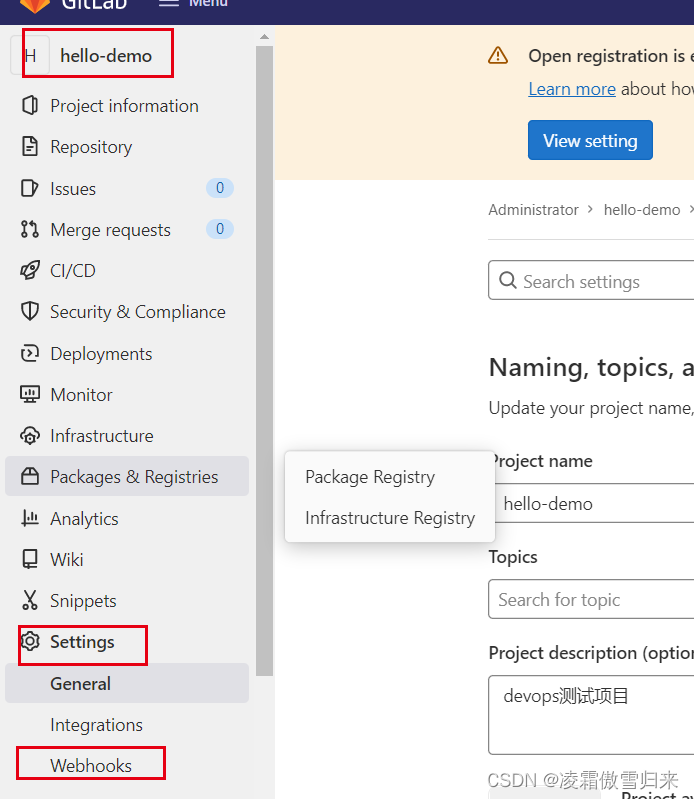694x799 pixels.
Task: Click the Merge requests branch icon
Action: pos(30,230)
